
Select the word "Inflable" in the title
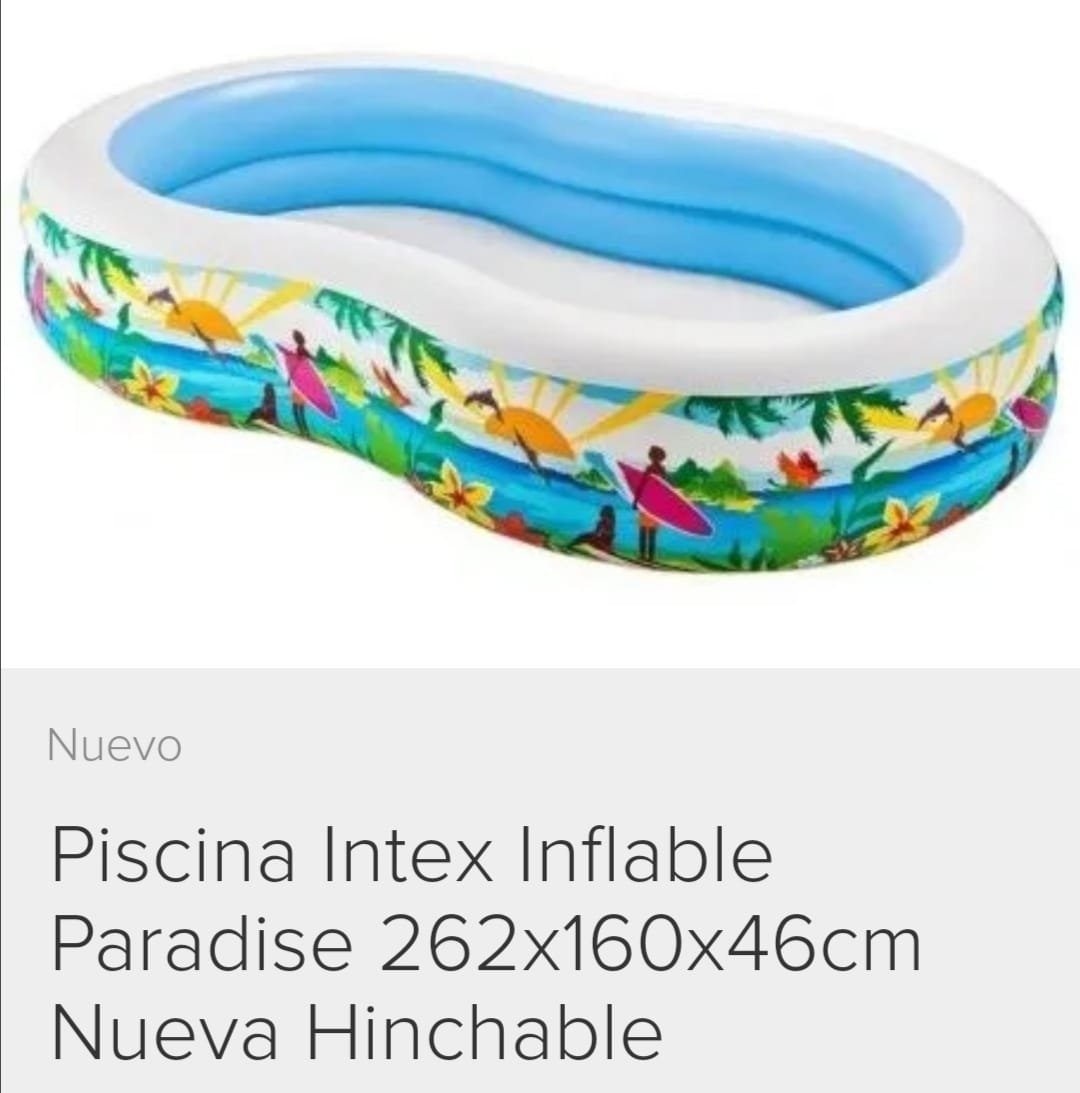point(646,855)
